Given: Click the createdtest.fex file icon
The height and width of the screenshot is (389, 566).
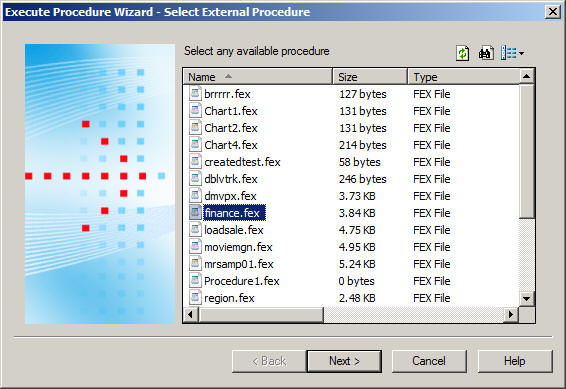Looking at the screenshot, I should coord(195,162).
